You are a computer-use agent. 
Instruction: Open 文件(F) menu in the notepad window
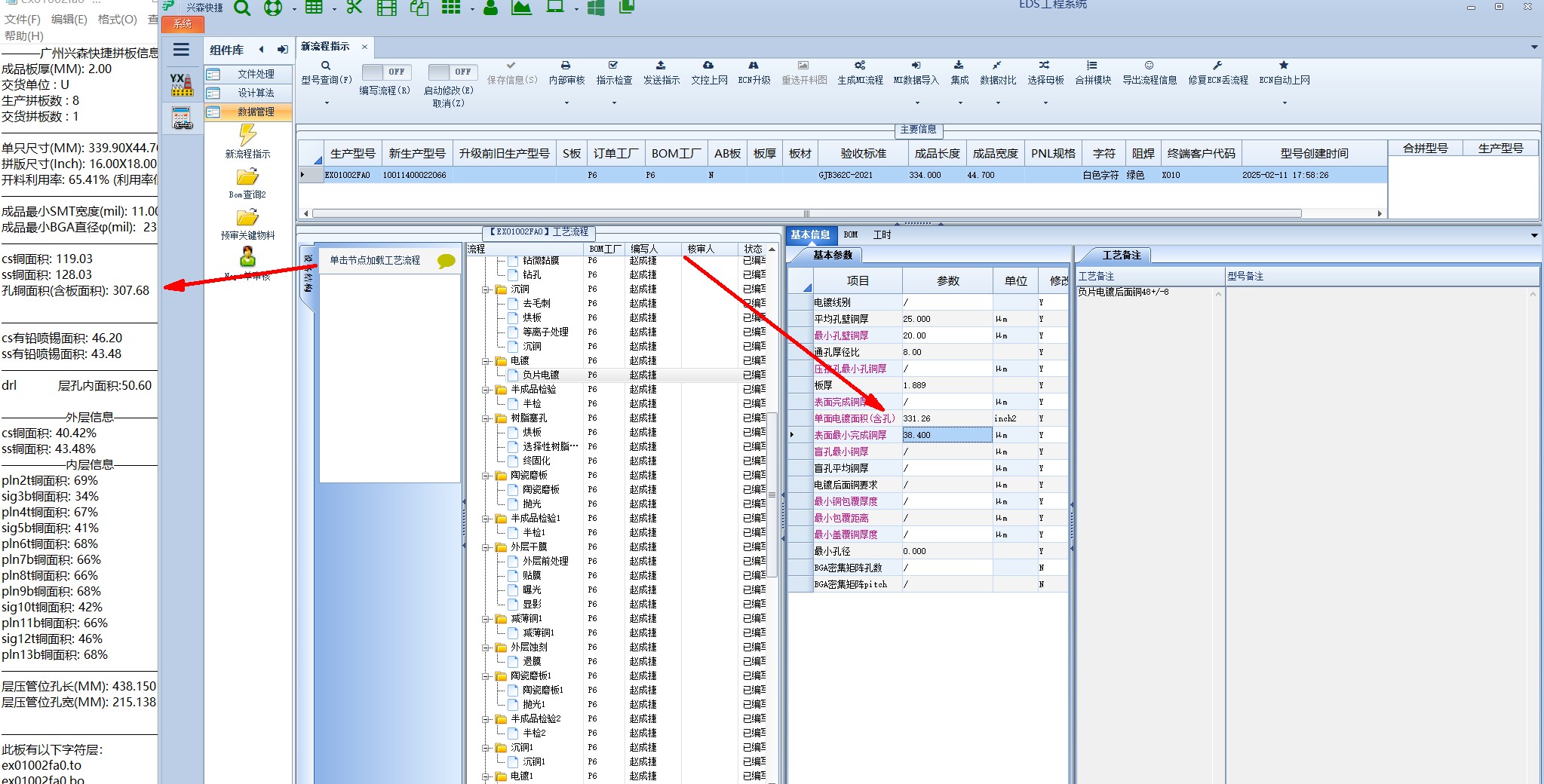coord(23,20)
